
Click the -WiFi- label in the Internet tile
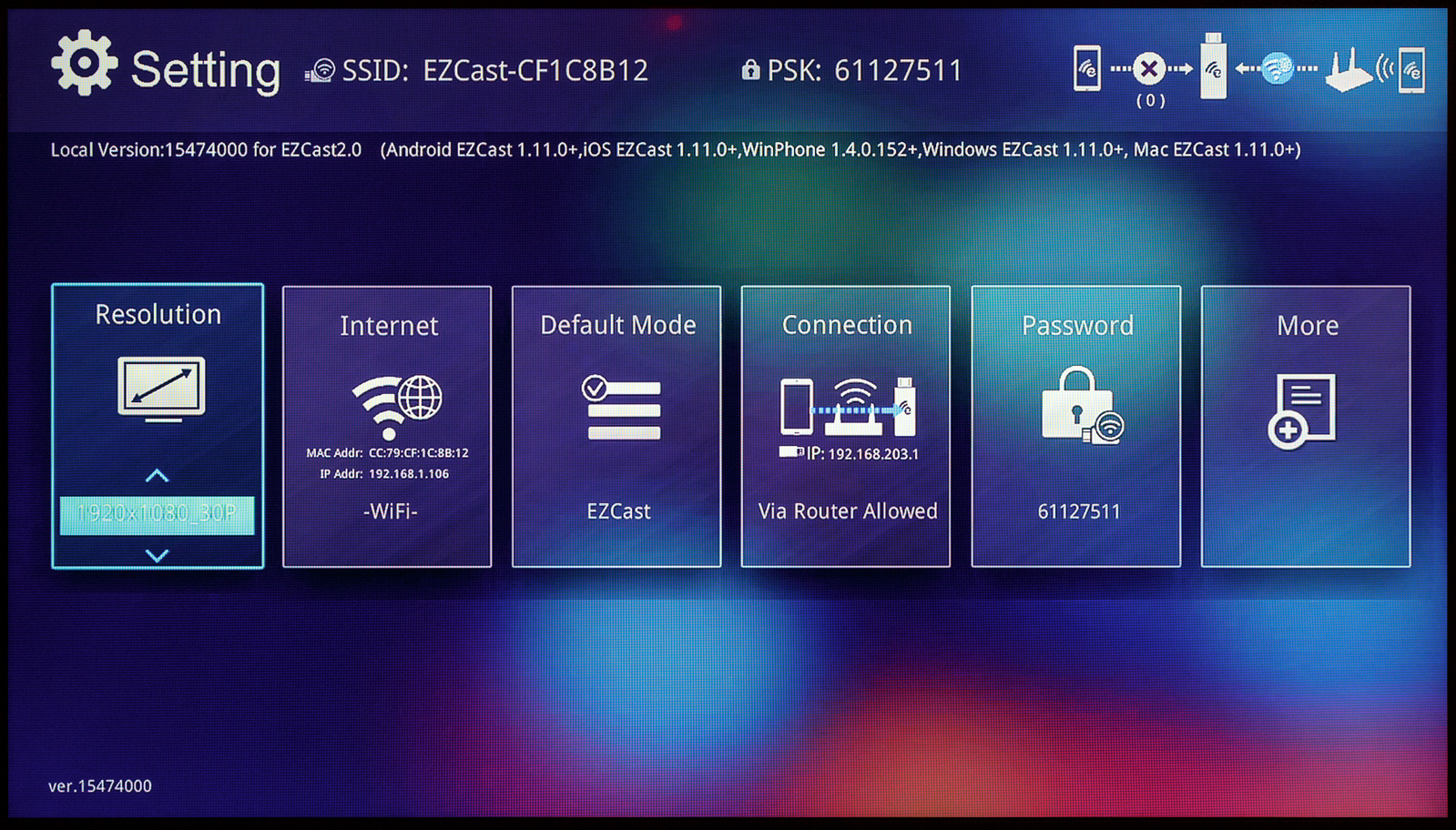(390, 511)
